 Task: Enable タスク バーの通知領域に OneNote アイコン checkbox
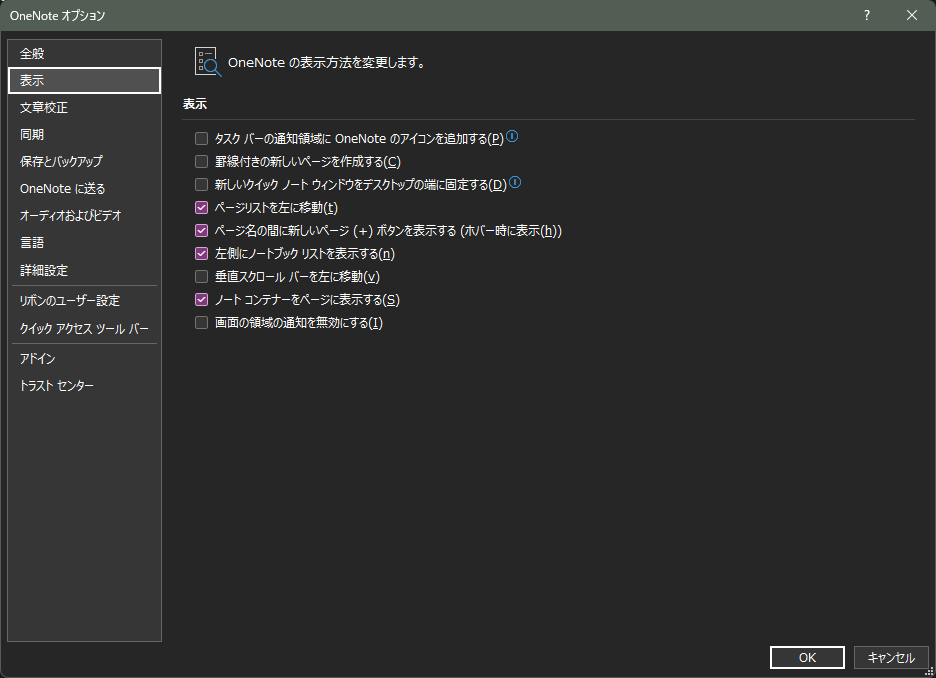(x=202, y=139)
